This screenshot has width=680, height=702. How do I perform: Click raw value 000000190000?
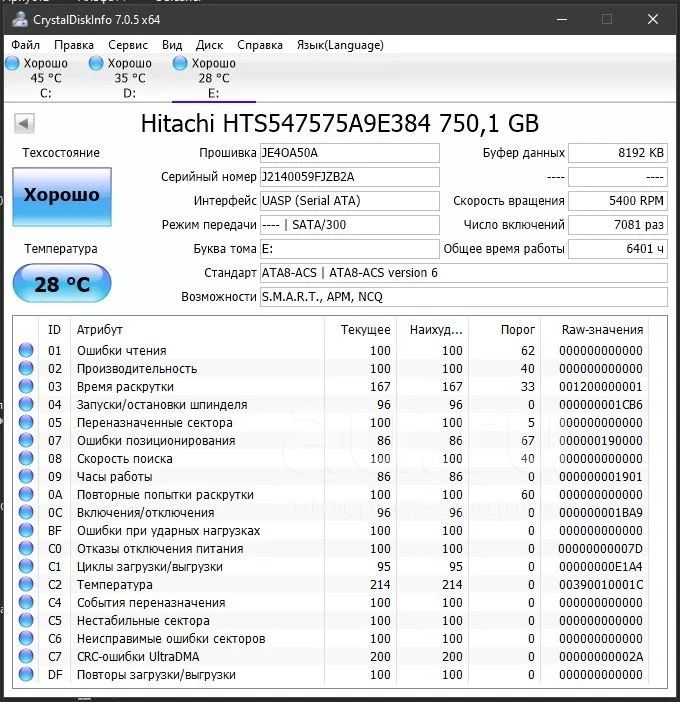(x=601, y=441)
